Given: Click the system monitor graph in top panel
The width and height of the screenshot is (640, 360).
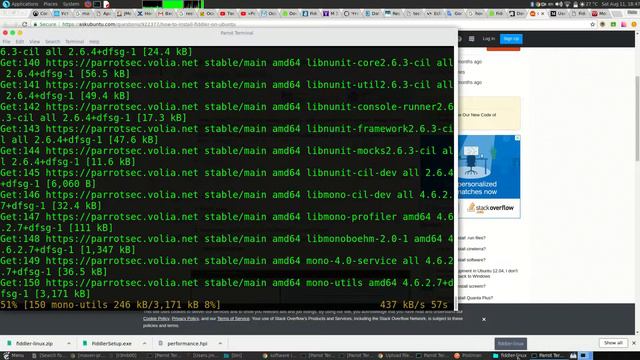Looking at the screenshot, I should click(173, 4).
